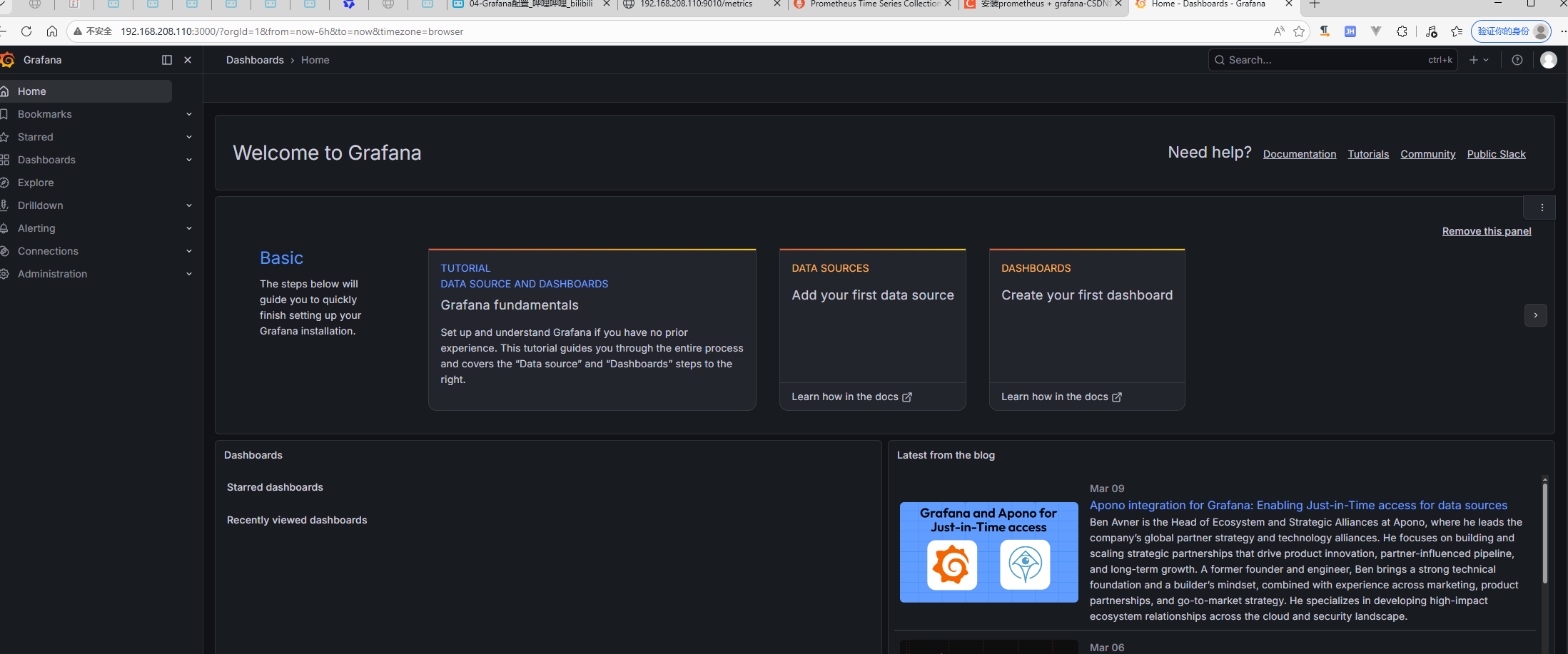Open the Grafana user profile avatar
1568x654 pixels.
click(1549, 60)
